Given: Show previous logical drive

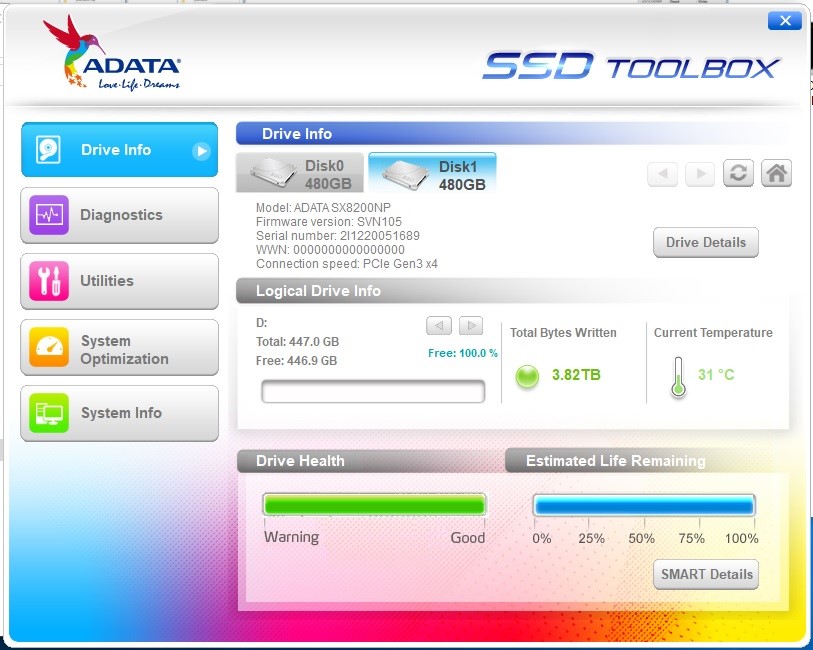Looking at the screenshot, I should point(439,326).
